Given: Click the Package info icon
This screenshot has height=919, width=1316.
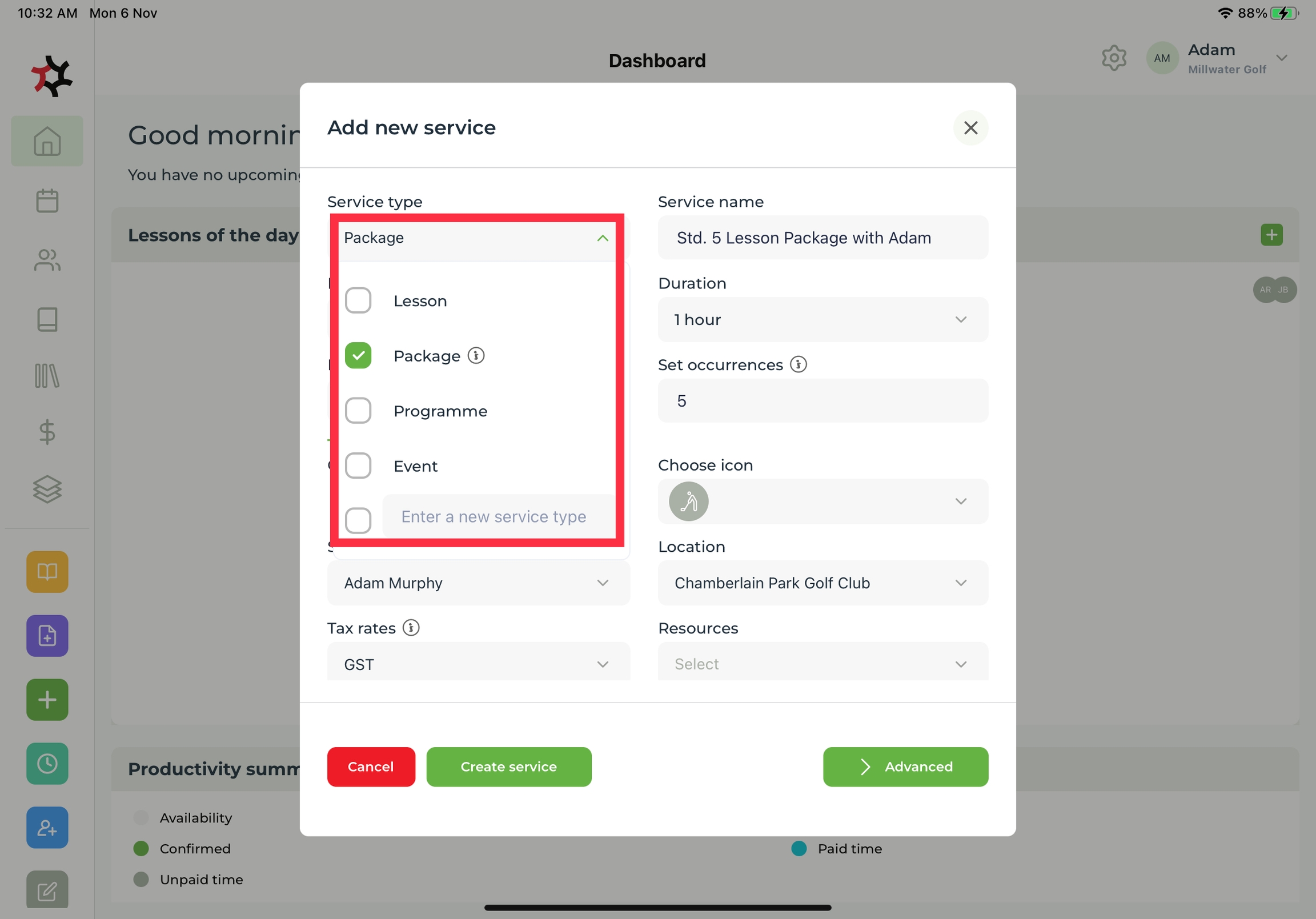Looking at the screenshot, I should click(476, 355).
